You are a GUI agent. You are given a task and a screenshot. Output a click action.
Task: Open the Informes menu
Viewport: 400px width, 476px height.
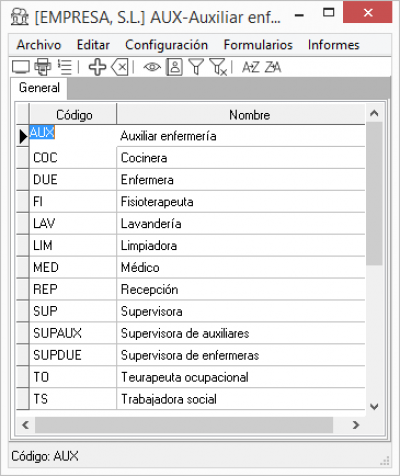[334, 45]
